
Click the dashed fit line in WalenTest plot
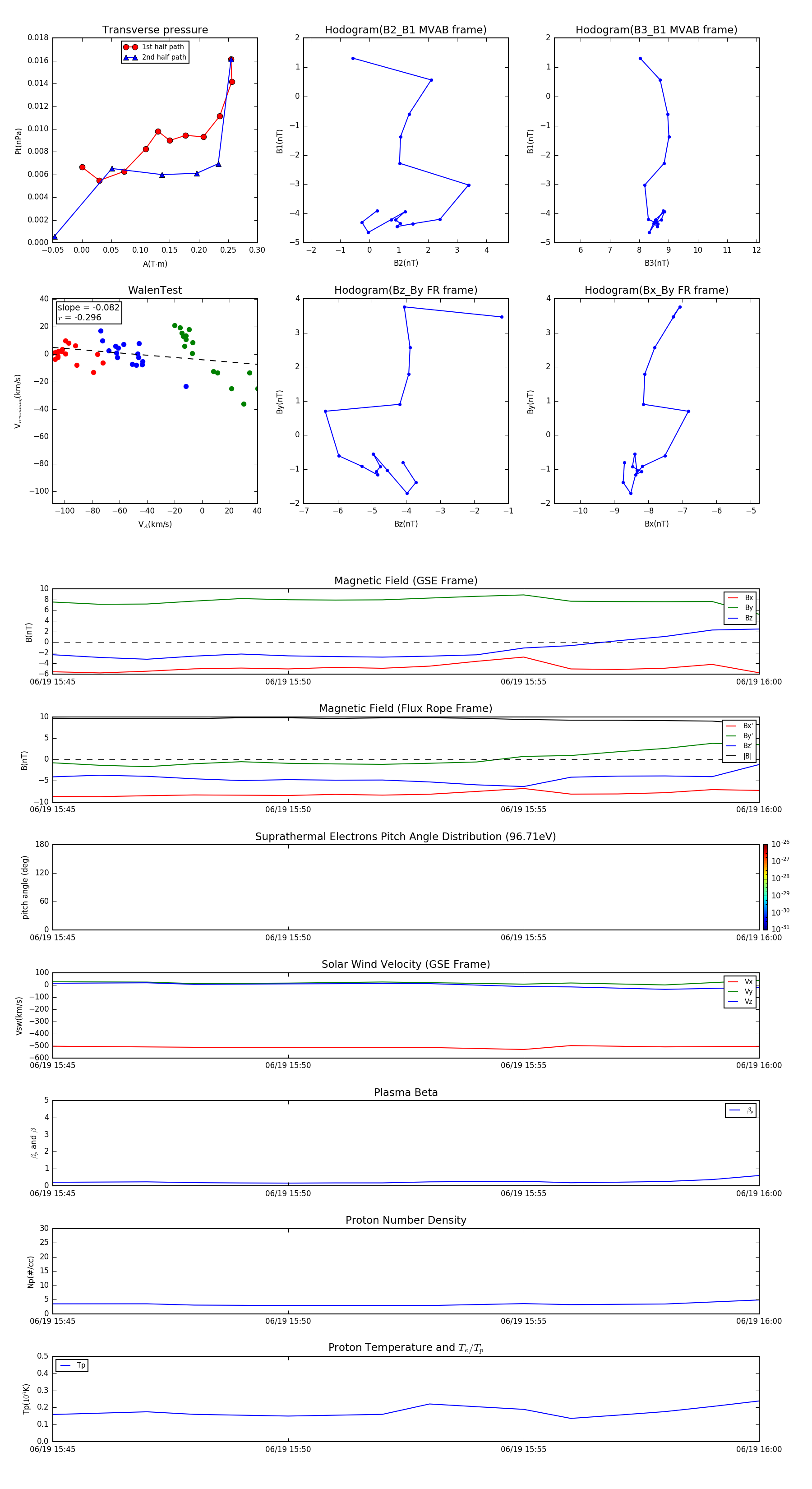155,356
